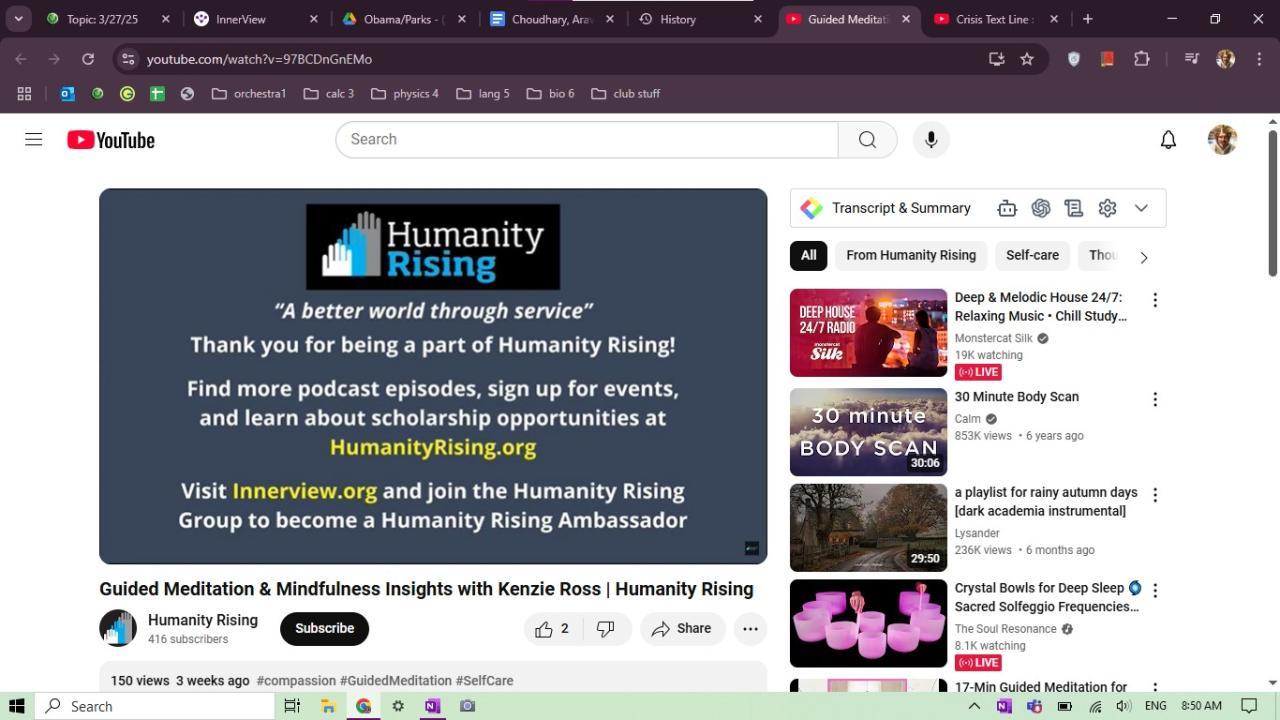This screenshot has width=1280, height=720.
Task: Click the #GuidedMeditation hashtag
Action: point(395,681)
